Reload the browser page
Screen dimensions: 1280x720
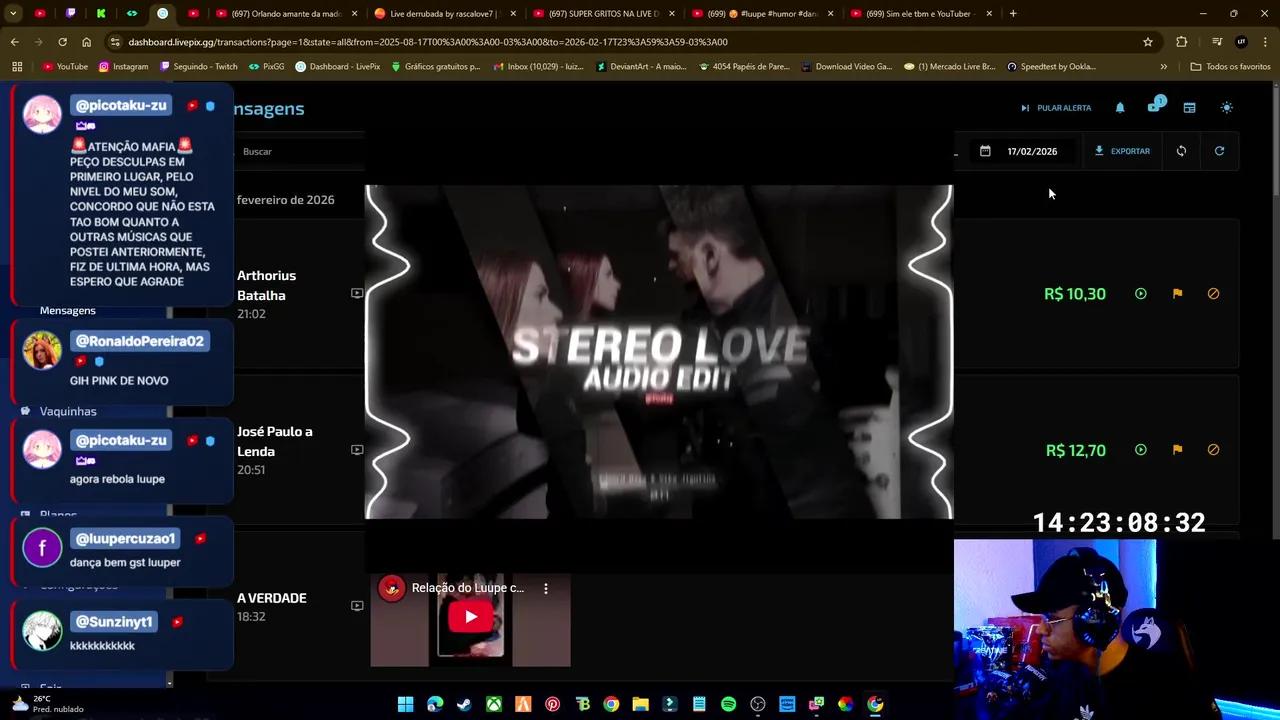point(62,42)
